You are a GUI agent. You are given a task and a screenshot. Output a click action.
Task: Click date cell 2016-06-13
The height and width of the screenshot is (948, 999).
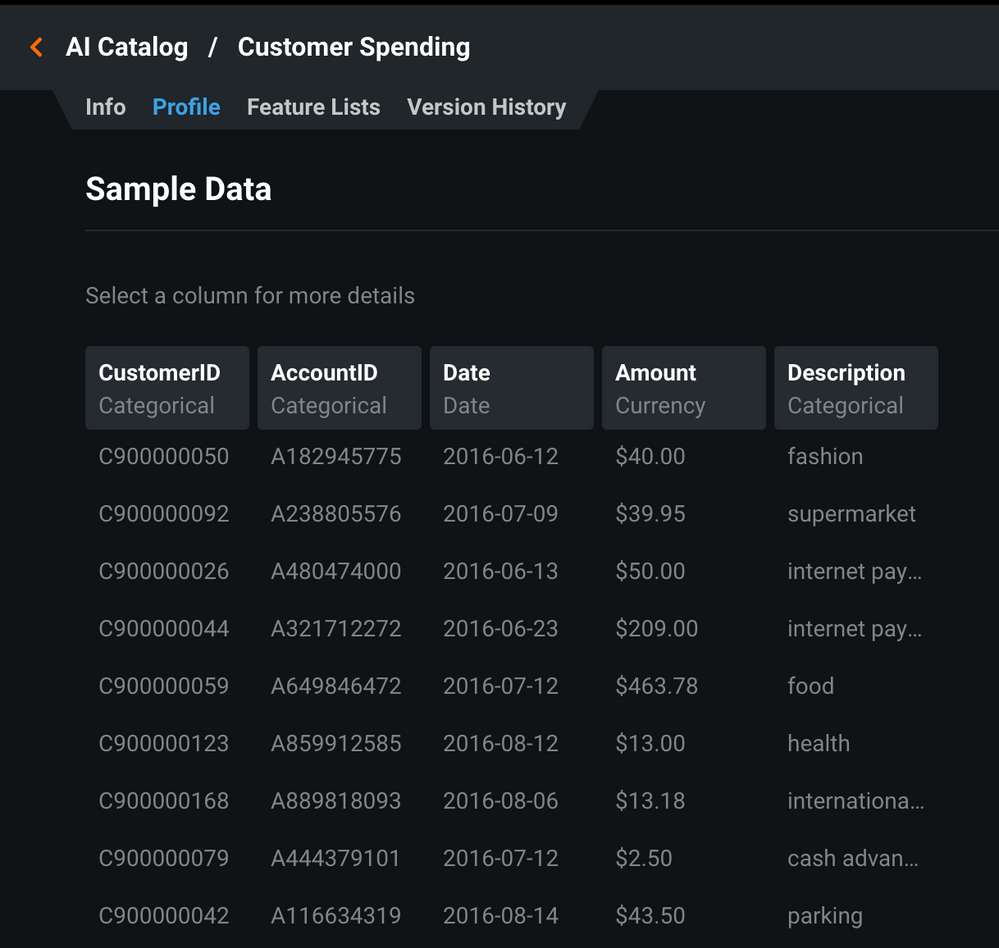click(500, 571)
